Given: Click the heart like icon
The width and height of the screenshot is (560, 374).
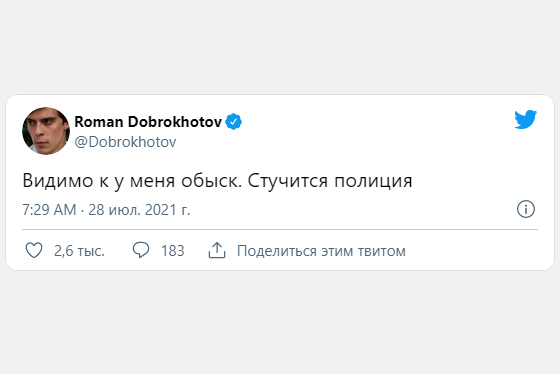Looking at the screenshot, I should 34,250.
